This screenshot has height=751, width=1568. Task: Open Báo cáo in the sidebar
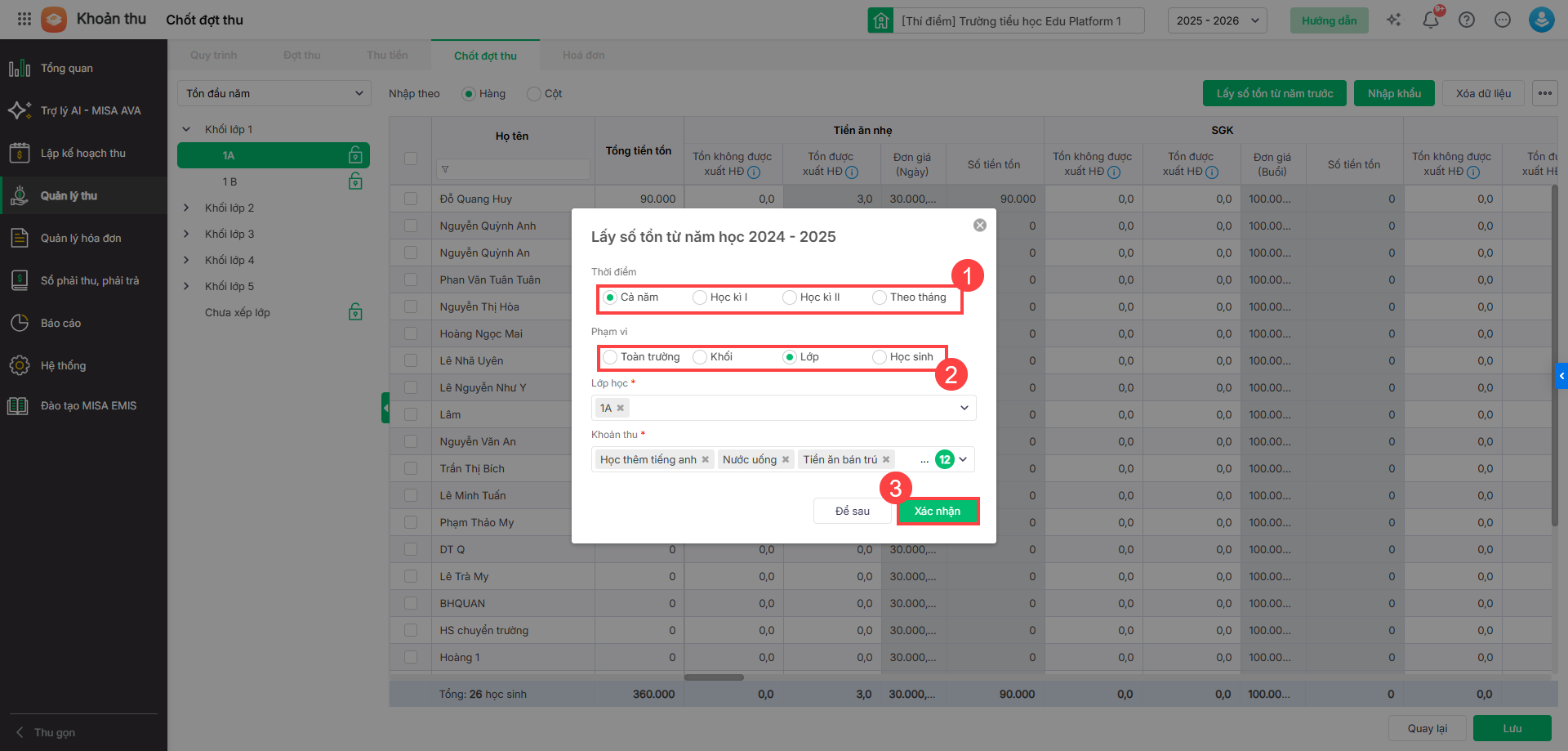coord(60,323)
